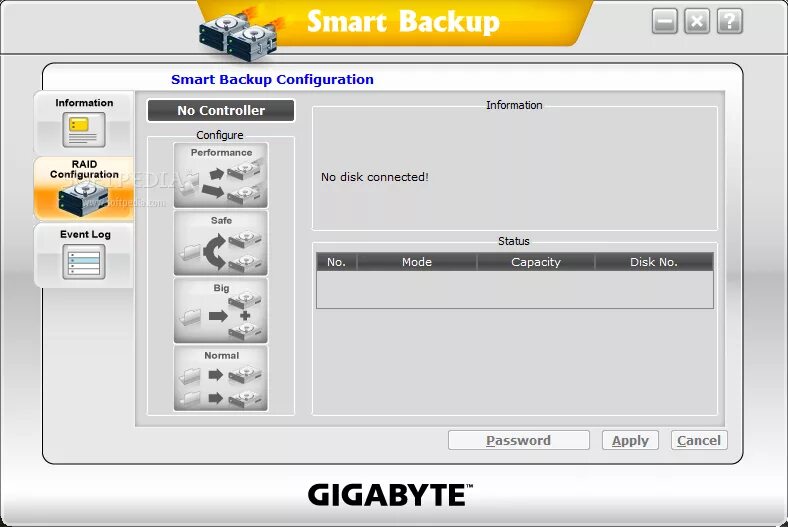Screen dimensions: 788x527
Task: Click the Smart Backup Configuration heading
Action: pyautogui.click(x=272, y=79)
